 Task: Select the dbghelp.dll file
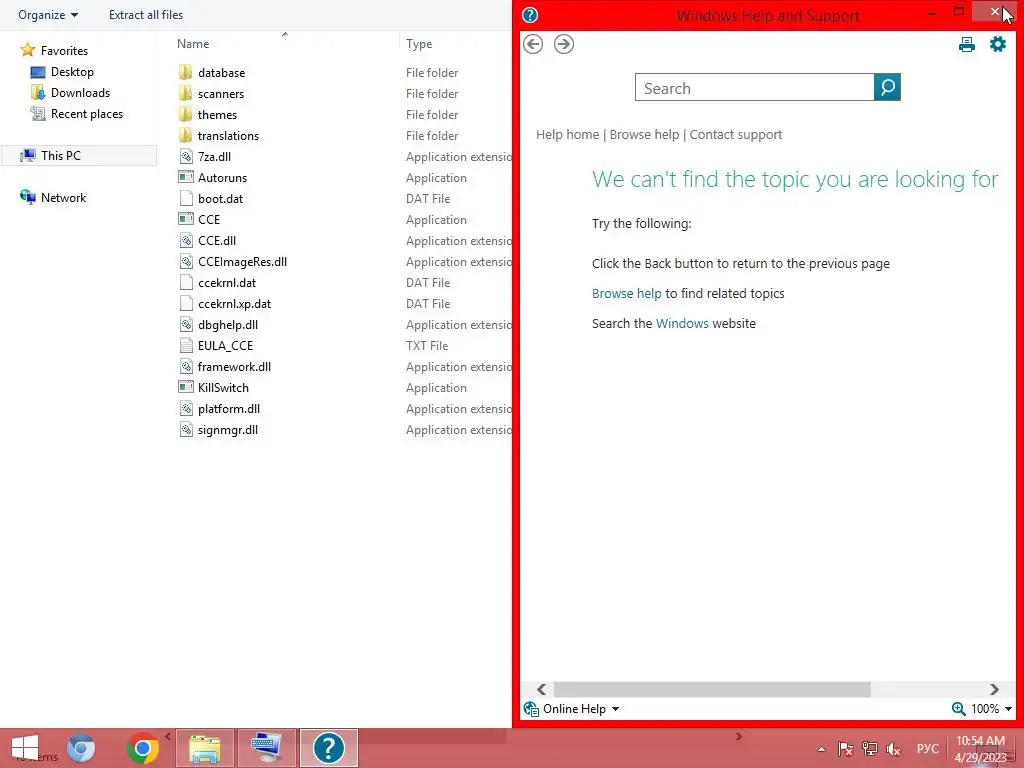pos(228,325)
